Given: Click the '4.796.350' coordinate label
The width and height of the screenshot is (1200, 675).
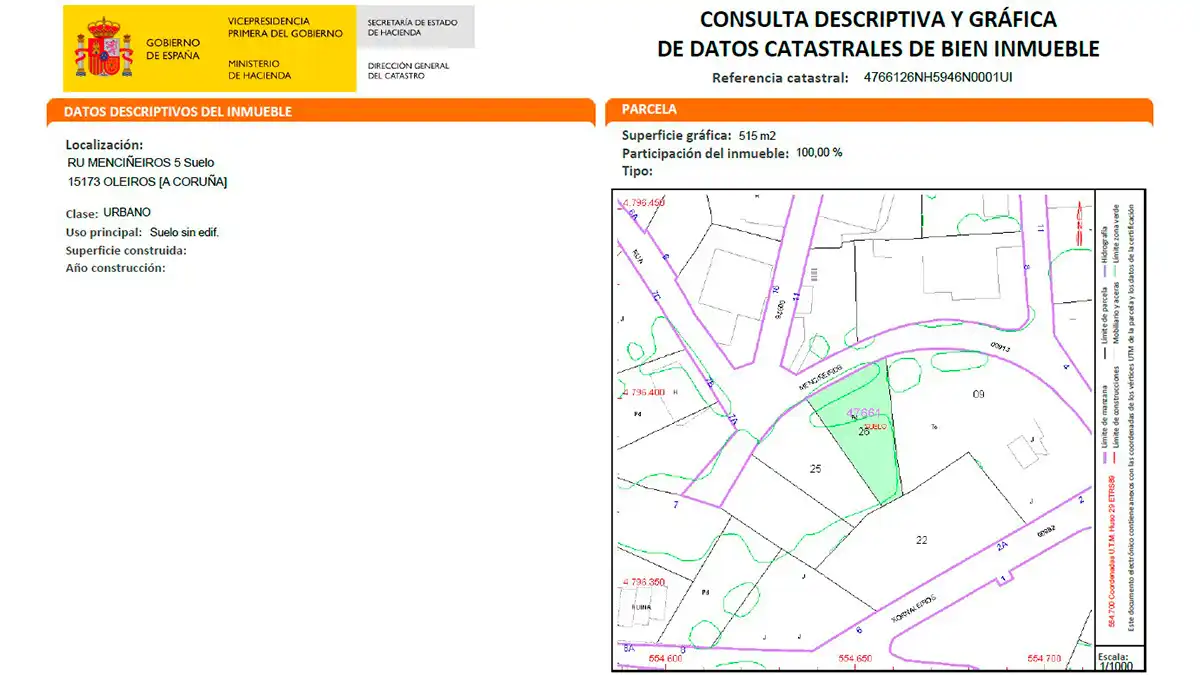Looking at the screenshot, I should (x=642, y=581).
